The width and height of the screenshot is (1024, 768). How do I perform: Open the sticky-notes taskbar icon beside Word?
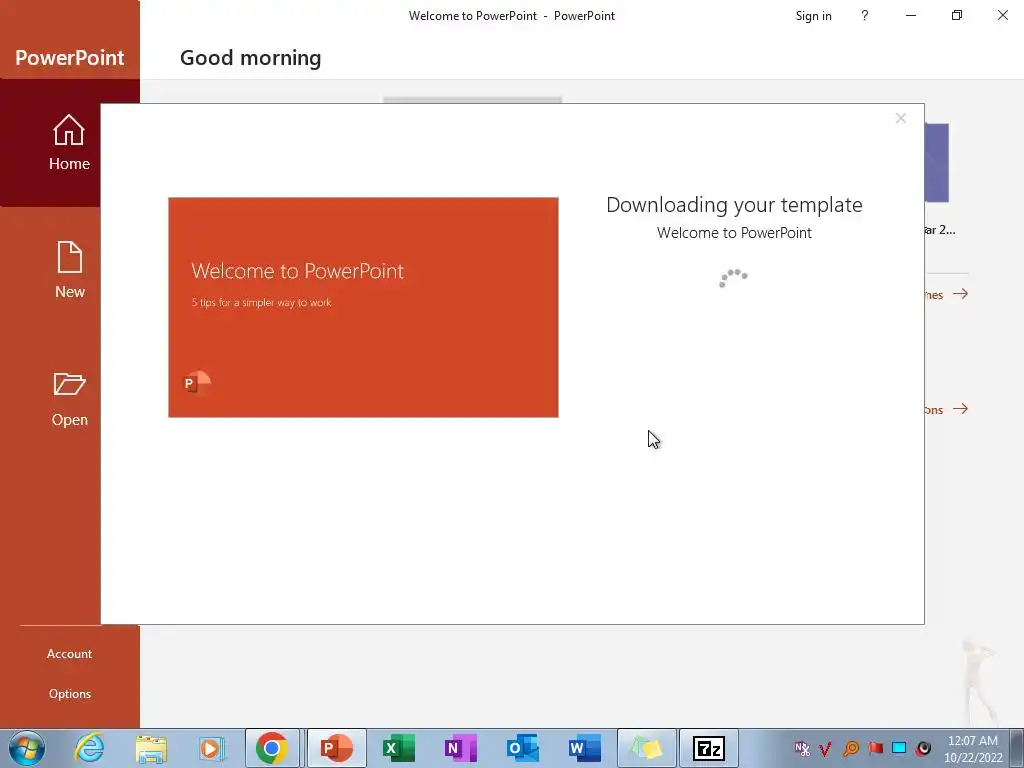(647, 748)
